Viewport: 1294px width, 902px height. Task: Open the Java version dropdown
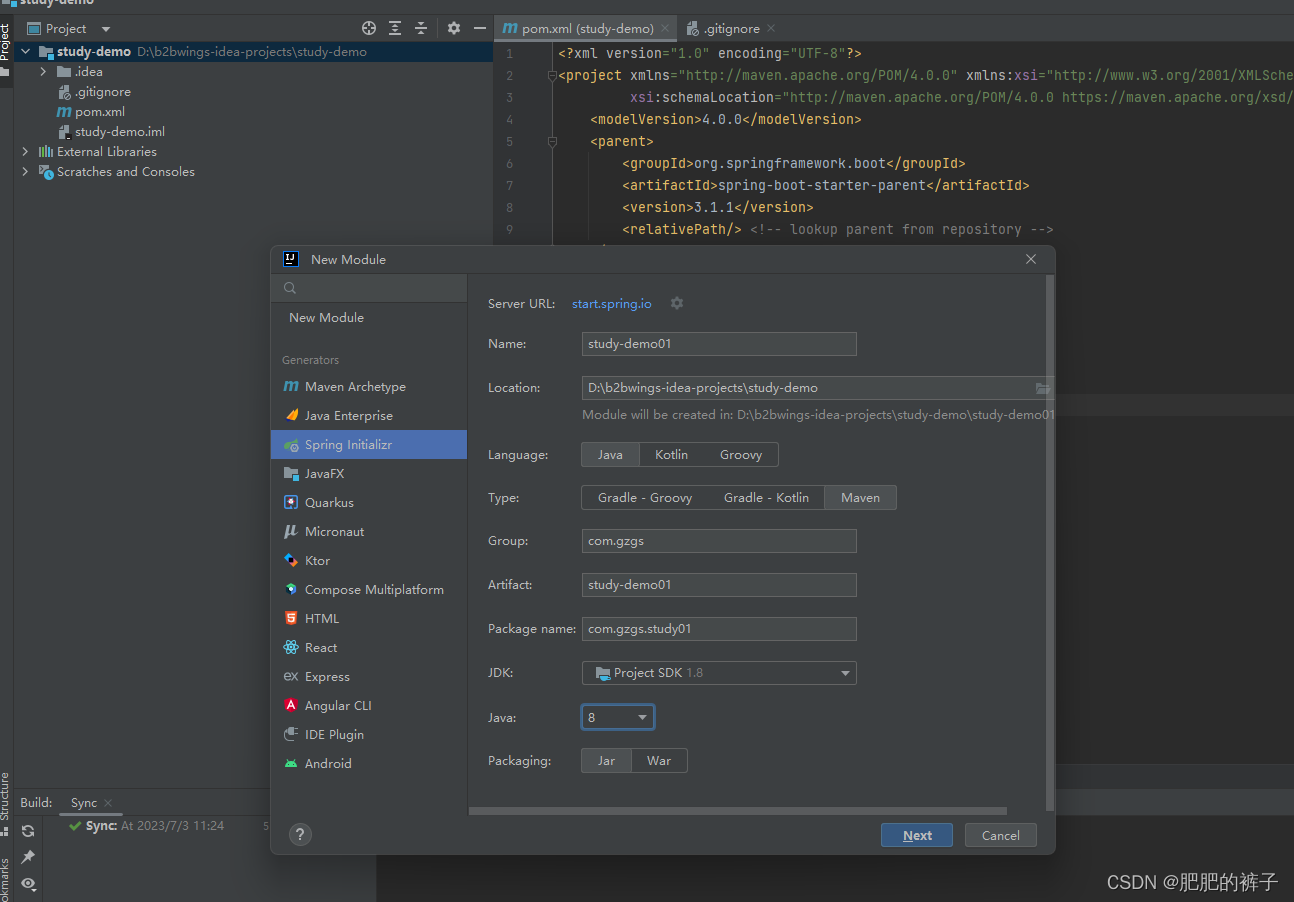click(618, 717)
